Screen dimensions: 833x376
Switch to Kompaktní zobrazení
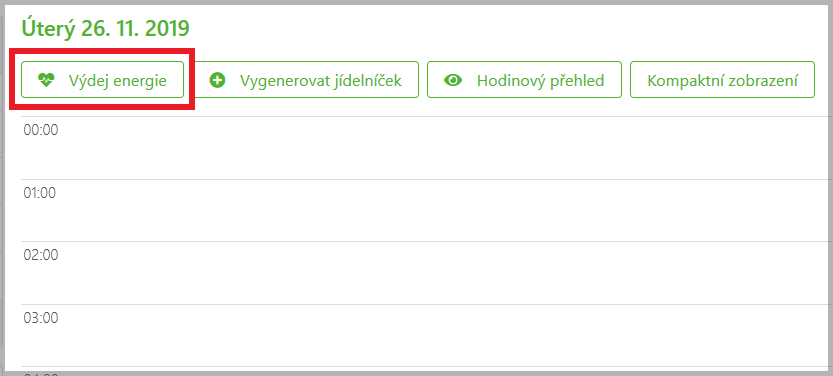coord(722,80)
